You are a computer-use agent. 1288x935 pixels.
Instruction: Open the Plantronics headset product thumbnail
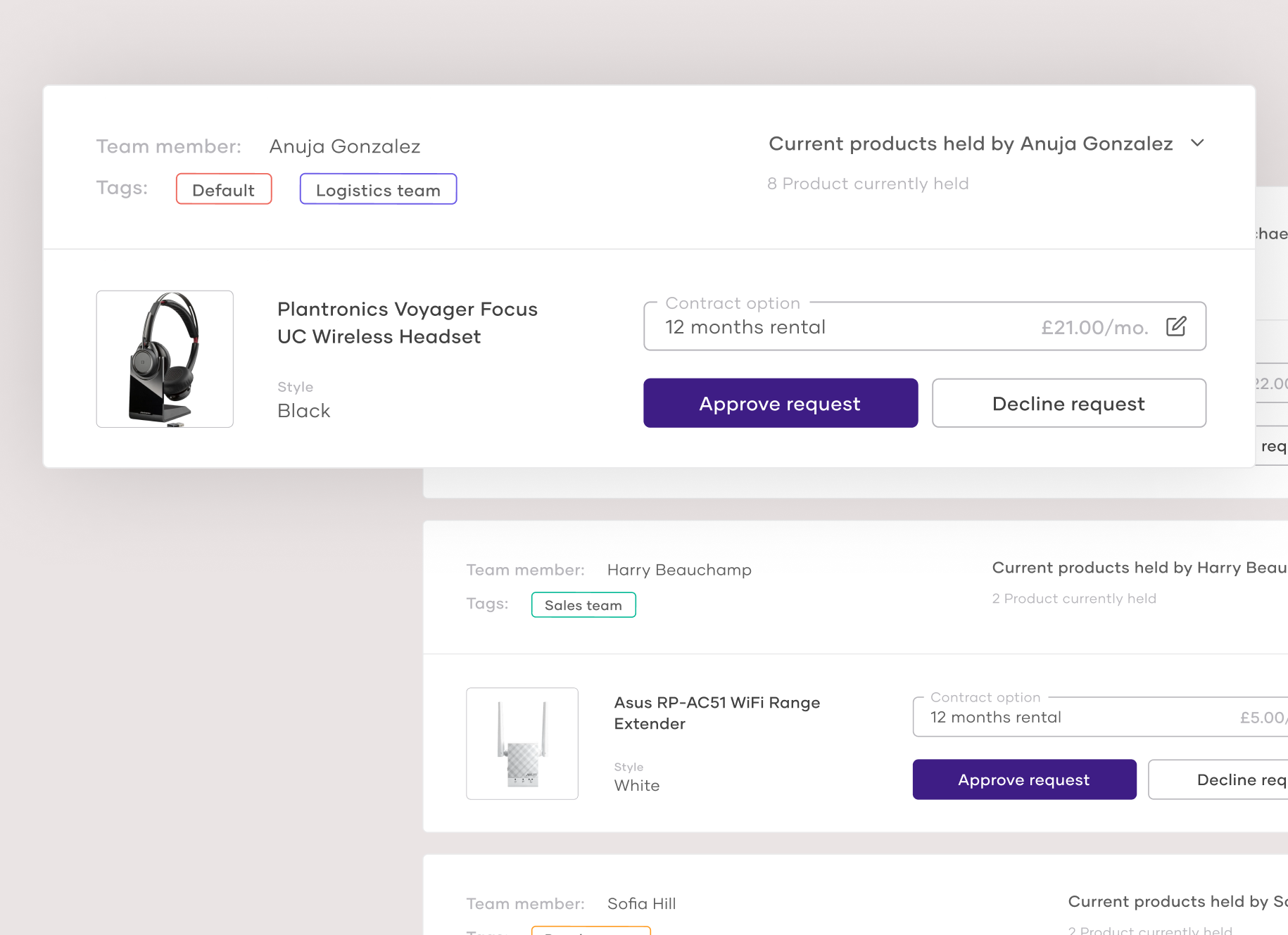165,359
